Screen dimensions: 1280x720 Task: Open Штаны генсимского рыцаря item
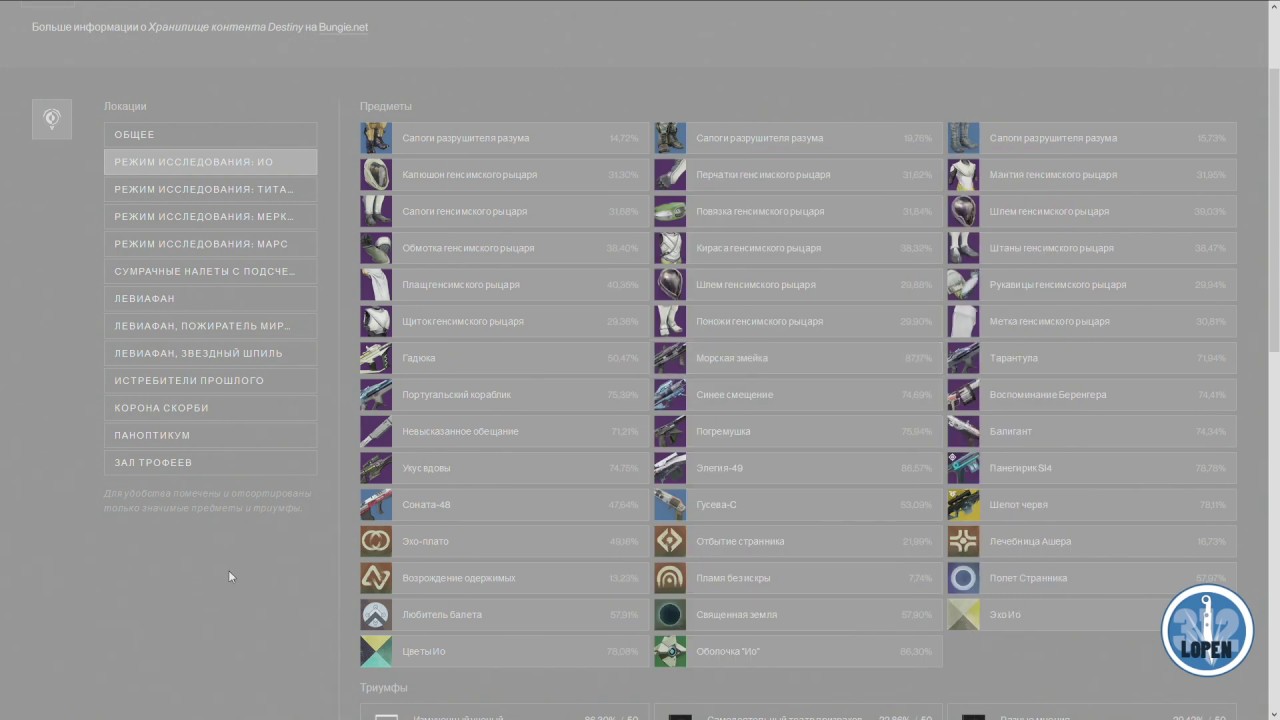click(x=1092, y=248)
